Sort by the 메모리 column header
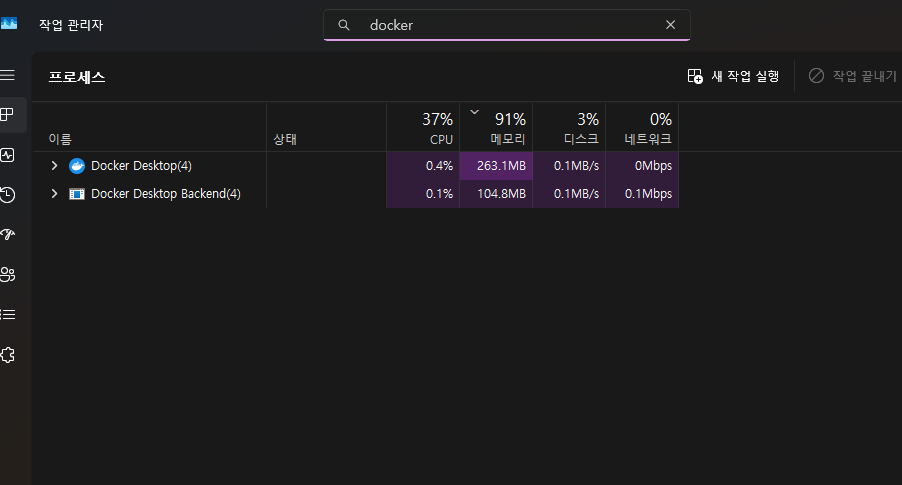The height and width of the screenshot is (485, 902). pos(496,127)
